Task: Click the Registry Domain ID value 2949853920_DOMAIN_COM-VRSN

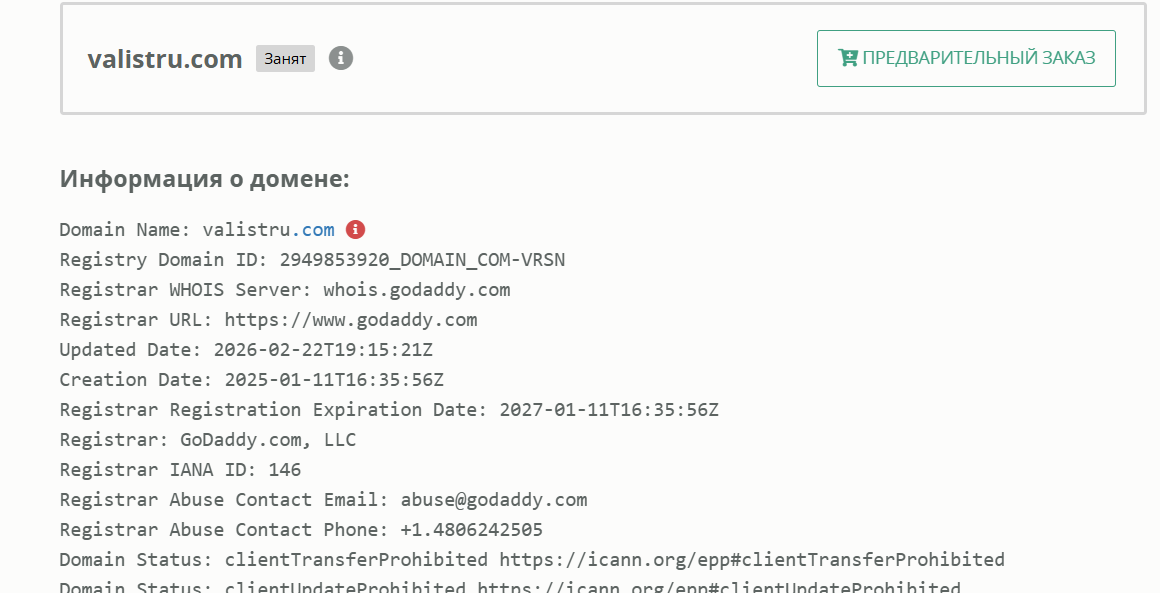Action: click(x=422, y=260)
